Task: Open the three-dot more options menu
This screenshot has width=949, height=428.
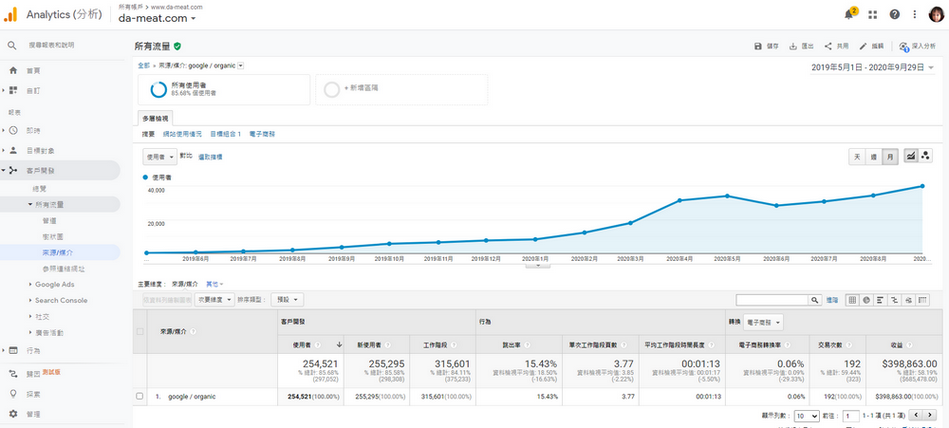Action: click(915, 15)
